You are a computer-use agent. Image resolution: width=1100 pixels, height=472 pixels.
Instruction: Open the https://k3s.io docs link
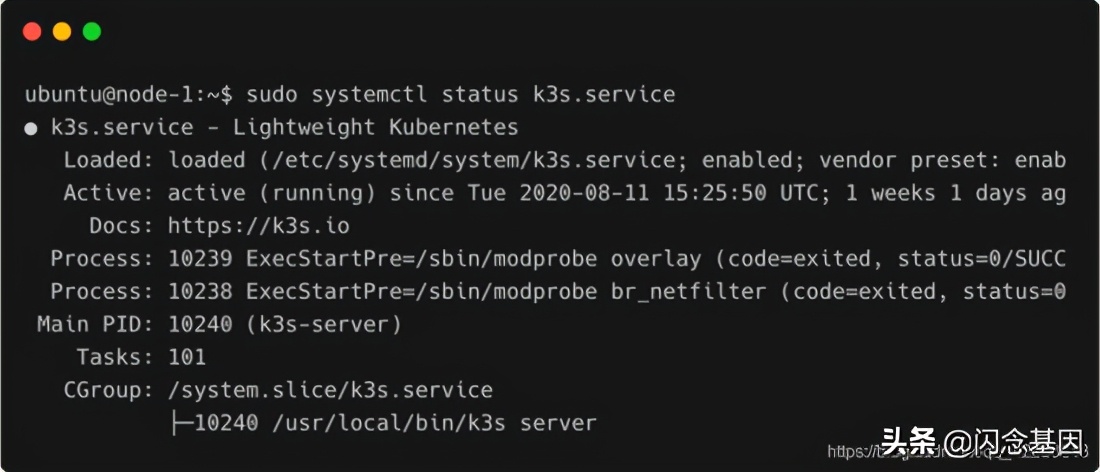(258, 225)
